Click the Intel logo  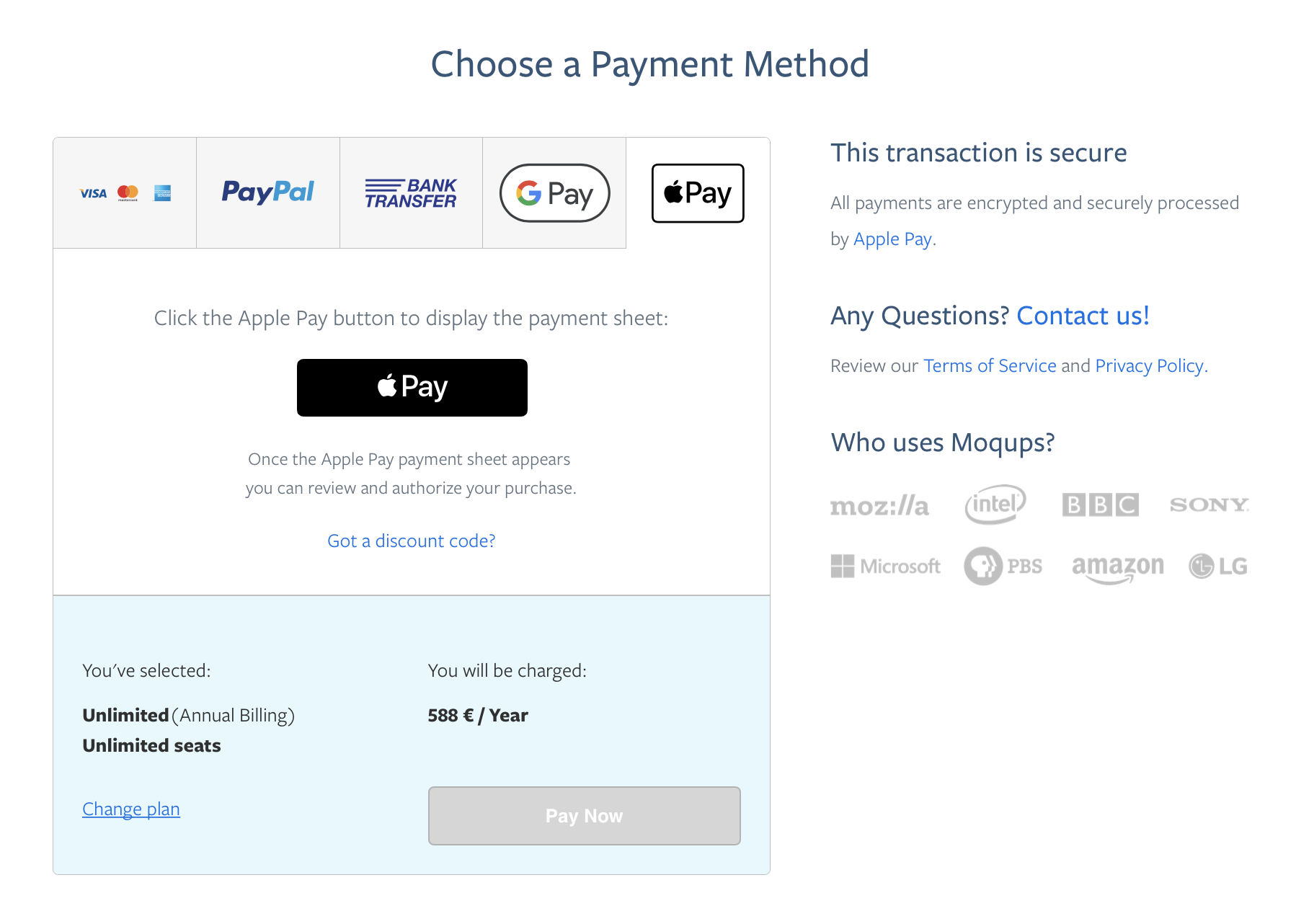(995, 504)
